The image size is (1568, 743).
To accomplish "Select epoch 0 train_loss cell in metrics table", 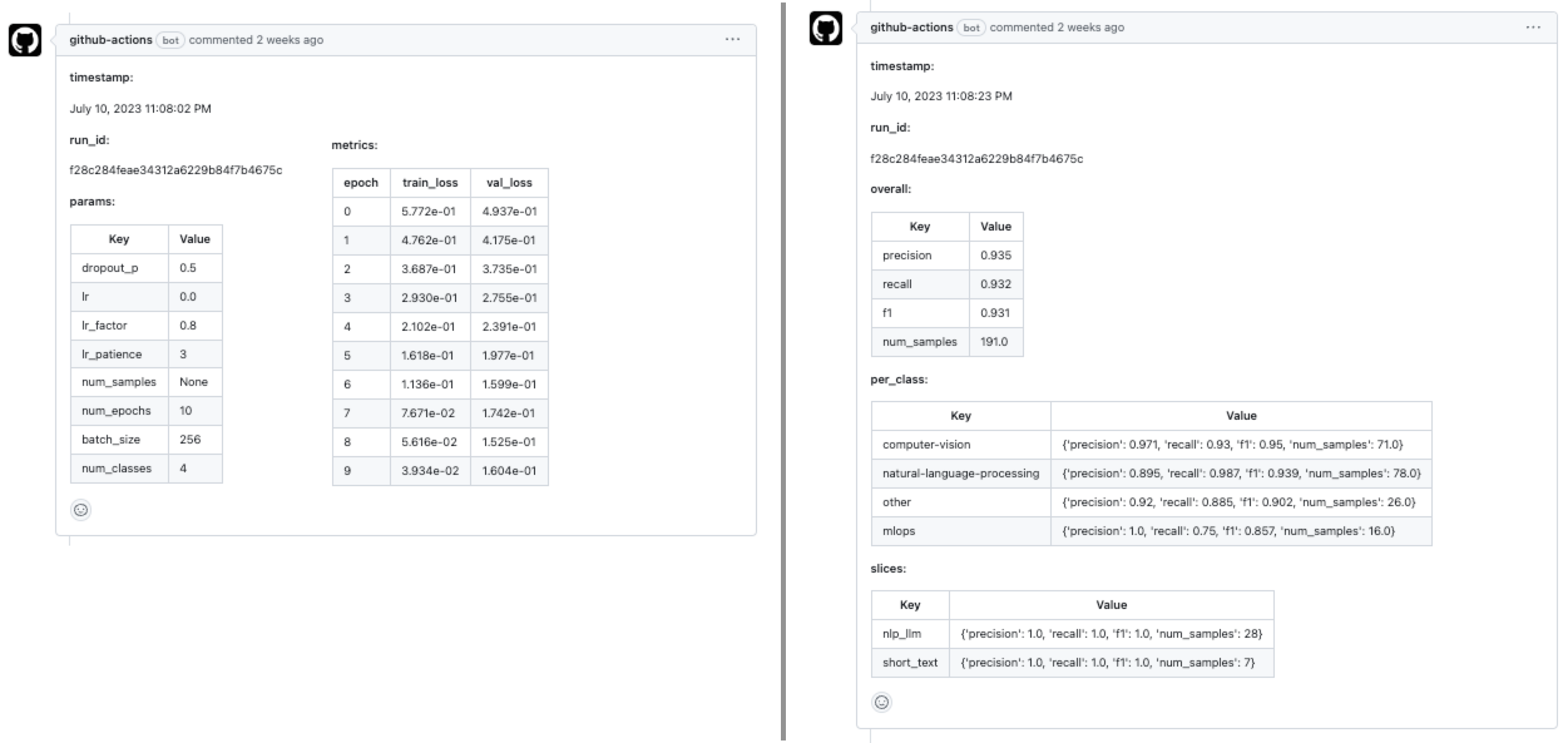I will point(430,211).
